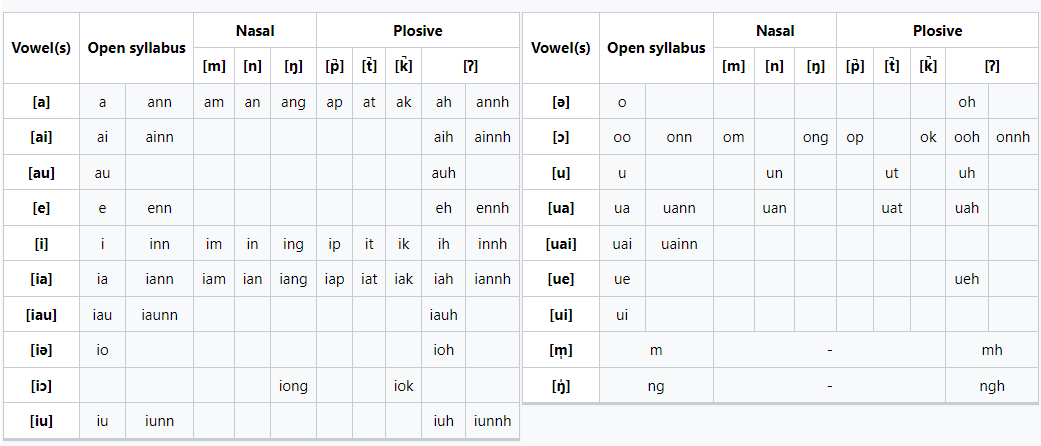Viewport: 1041px width, 446px height.
Task: Click the 'iok' cell
Action: coord(403,386)
